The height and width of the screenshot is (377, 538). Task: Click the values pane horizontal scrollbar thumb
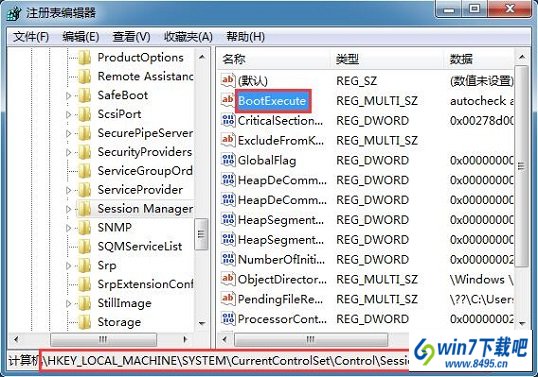pyautogui.click(x=311, y=340)
